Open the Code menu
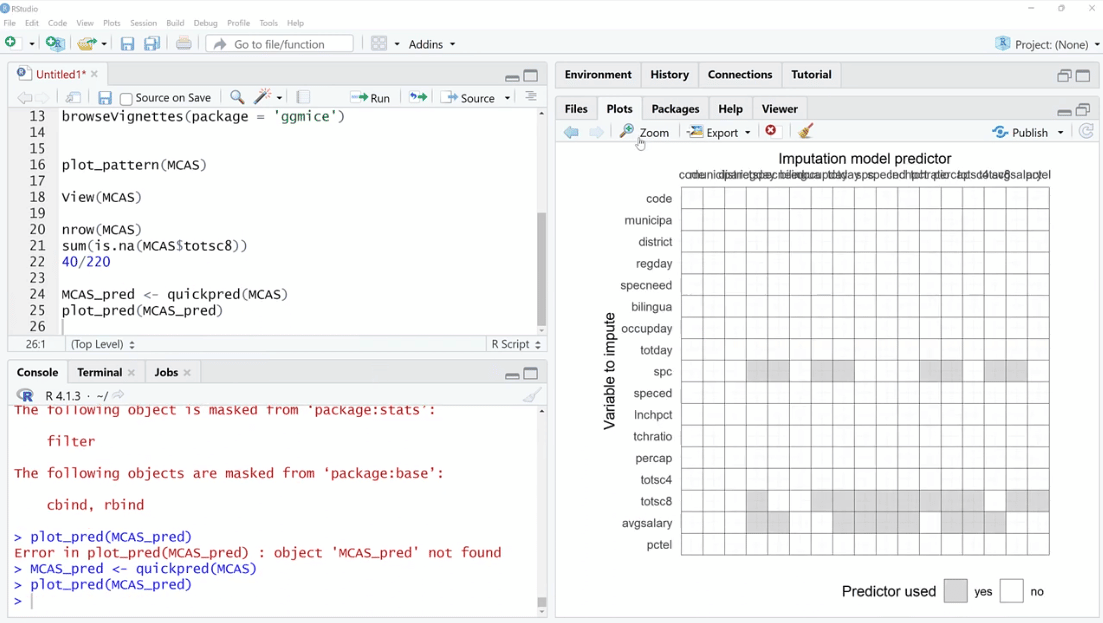This screenshot has height=623, width=1103. pos(57,23)
